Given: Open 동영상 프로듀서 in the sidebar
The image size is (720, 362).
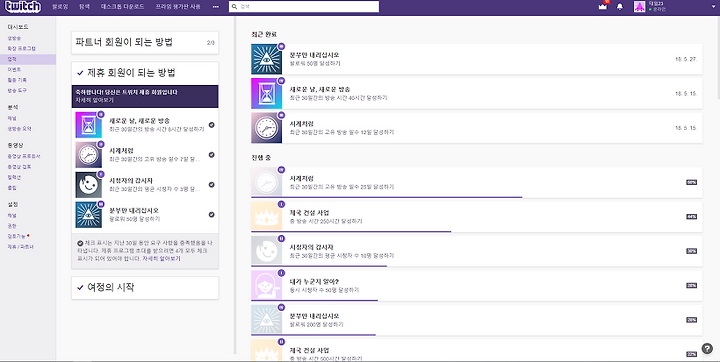Looking at the screenshot, I should (x=24, y=156).
